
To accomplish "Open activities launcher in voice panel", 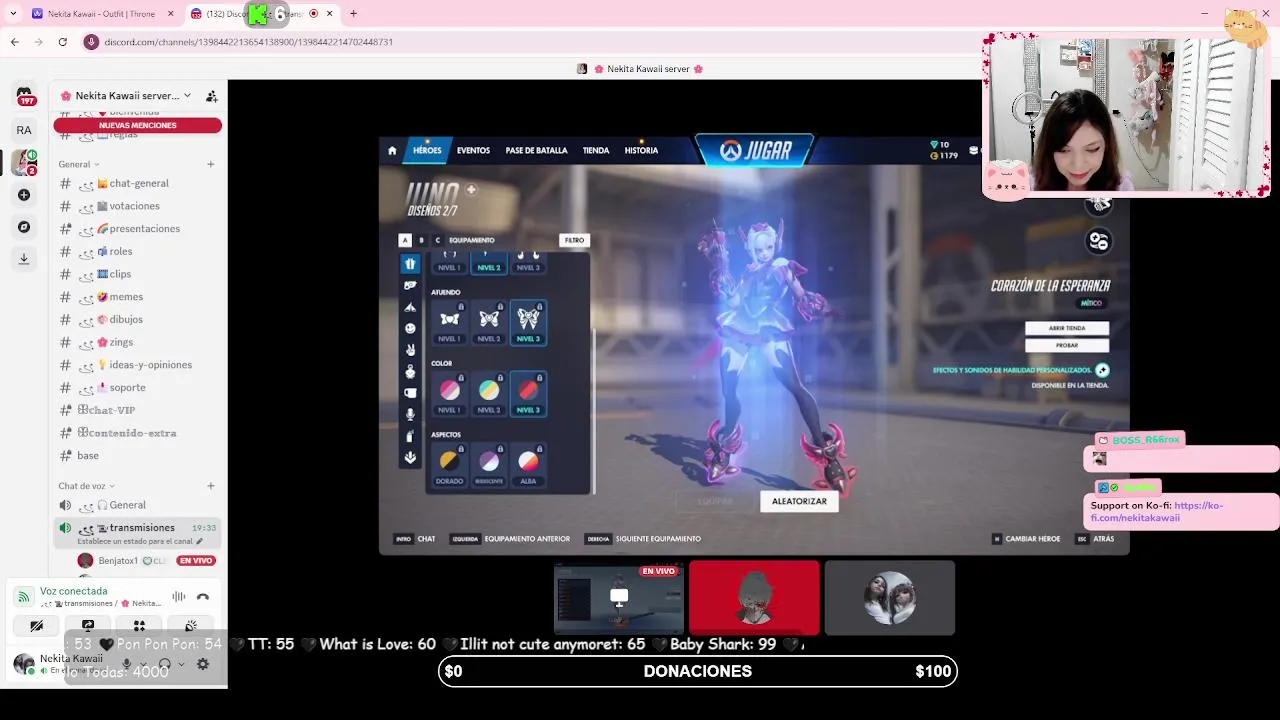I will pos(139,626).
